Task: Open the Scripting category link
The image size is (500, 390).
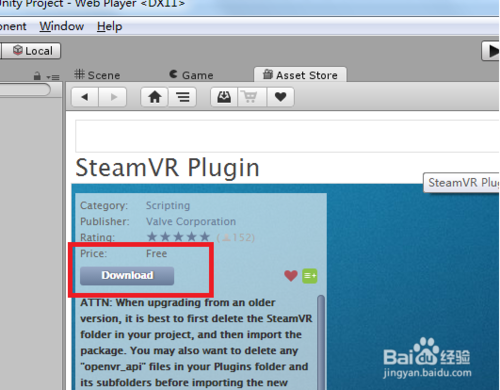Action: (x=168, y=205)
